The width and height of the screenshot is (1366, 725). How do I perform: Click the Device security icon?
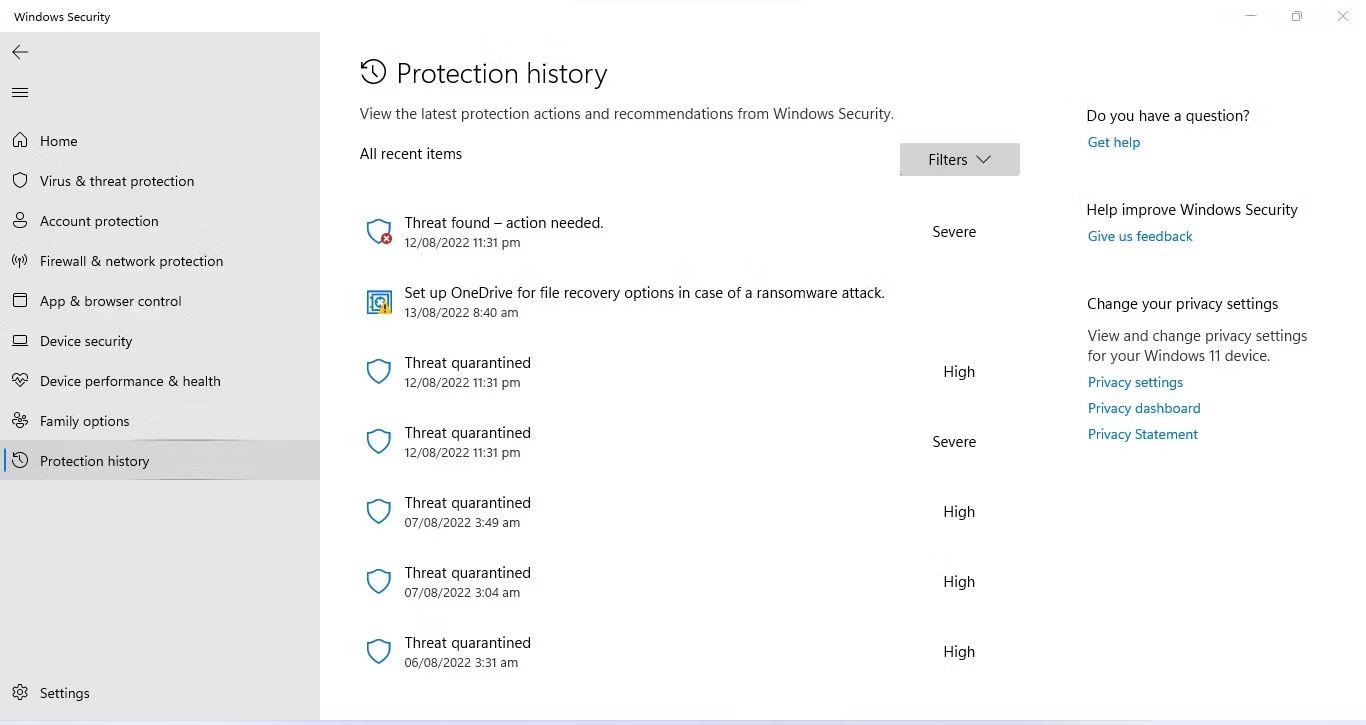coord(20,341)
